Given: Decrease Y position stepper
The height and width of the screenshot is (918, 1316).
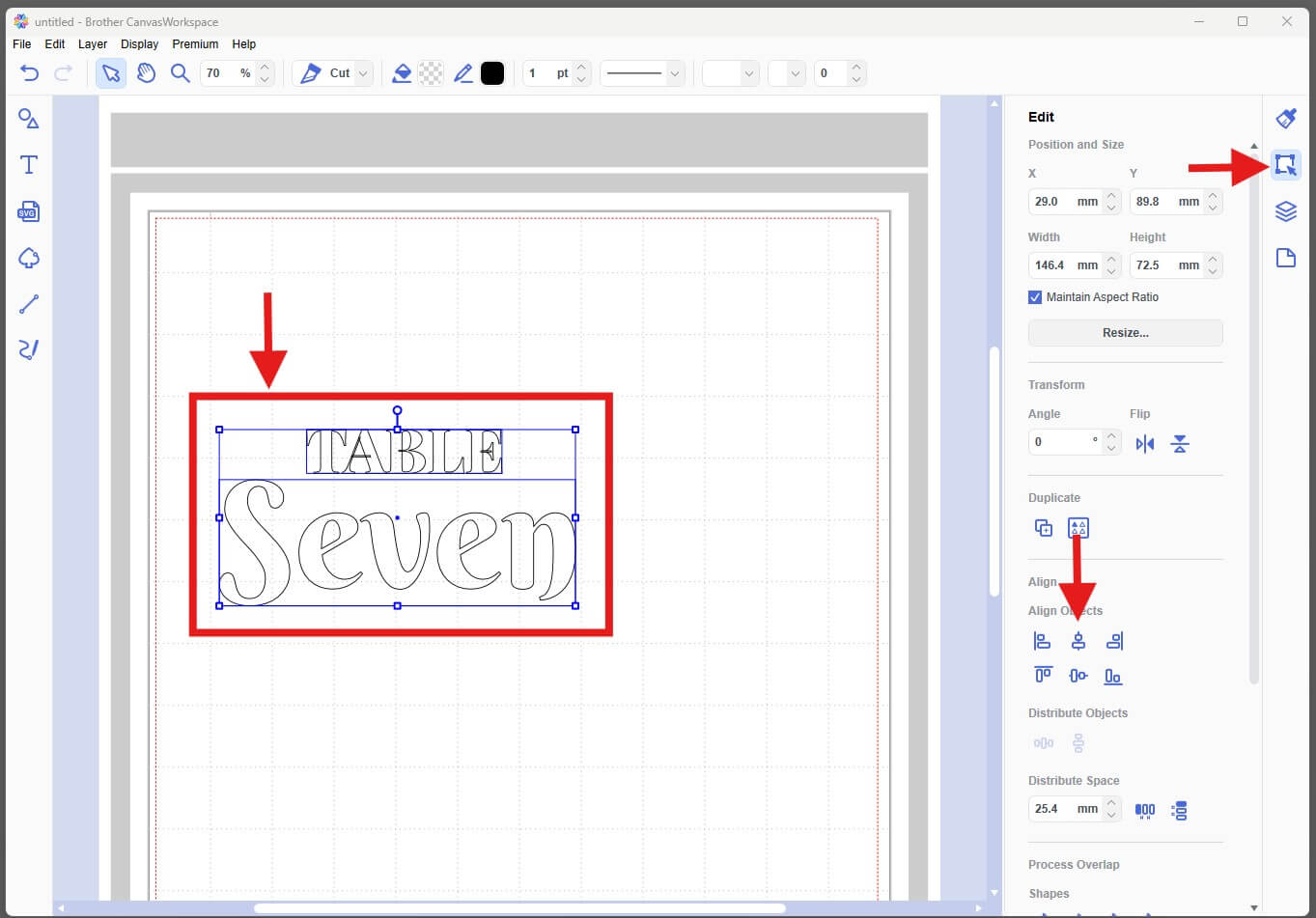Looking at the screenshot, I should 1213,209.
